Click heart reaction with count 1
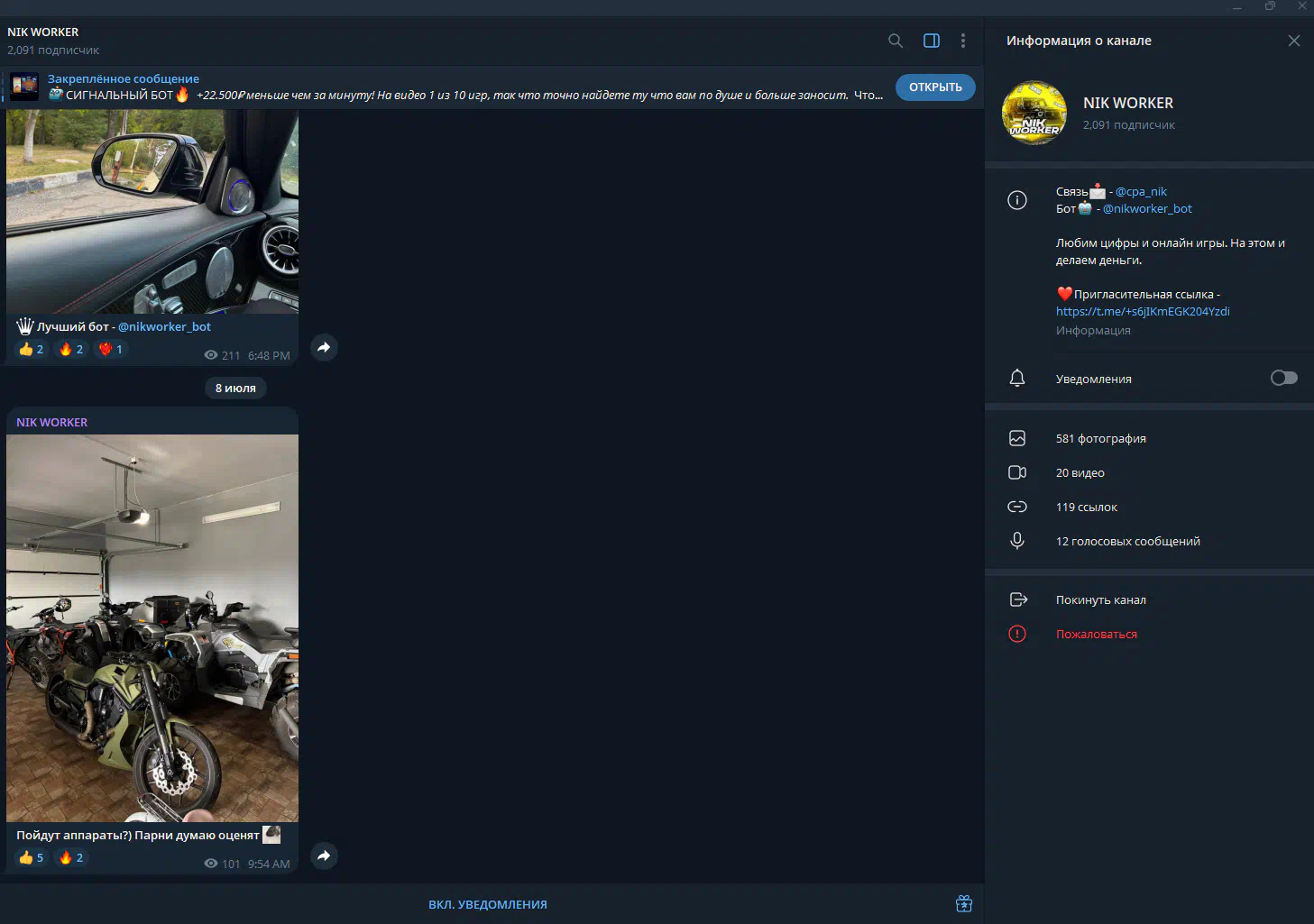 tap(111, 349)
